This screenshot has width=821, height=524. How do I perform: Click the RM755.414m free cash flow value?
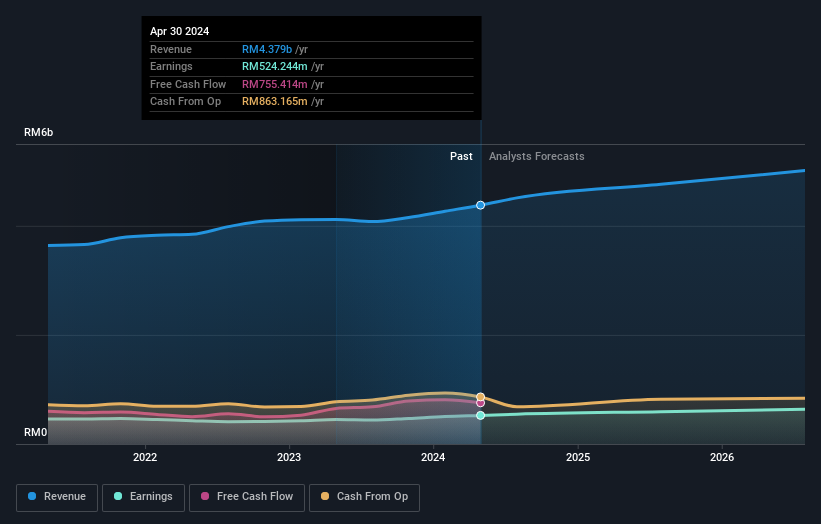point(275,84)
